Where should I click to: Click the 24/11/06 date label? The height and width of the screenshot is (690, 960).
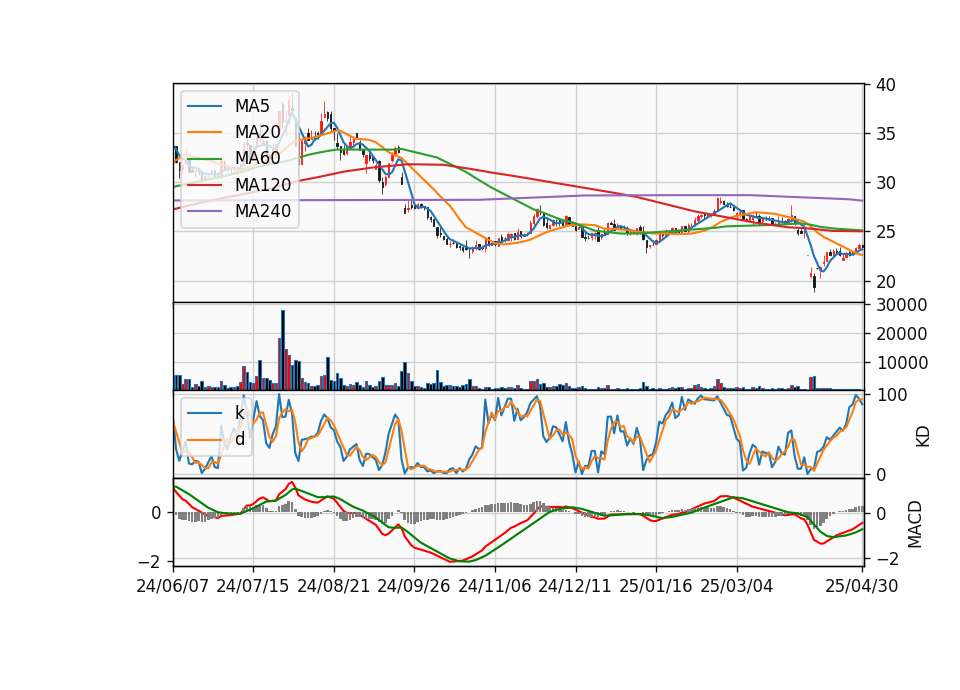[495, 586]
